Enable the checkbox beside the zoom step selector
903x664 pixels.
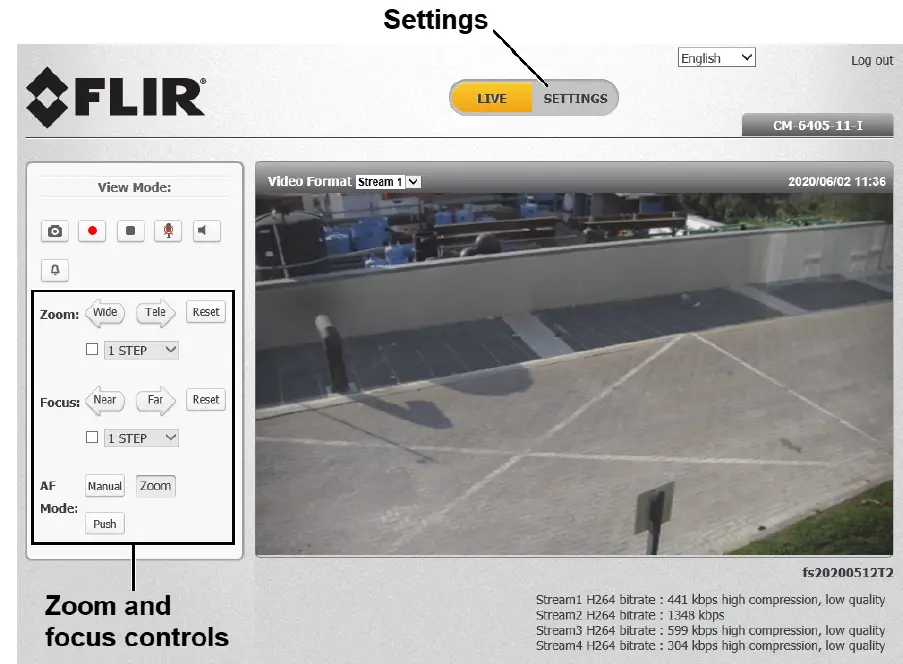coord(92,349)
